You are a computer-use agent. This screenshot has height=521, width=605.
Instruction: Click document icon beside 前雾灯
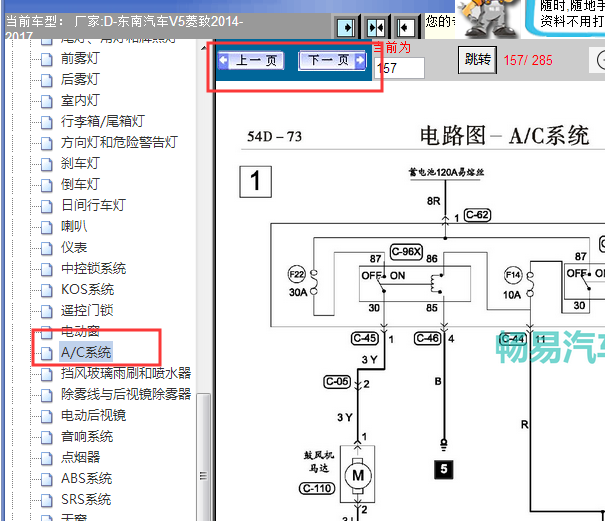[47, 59]
